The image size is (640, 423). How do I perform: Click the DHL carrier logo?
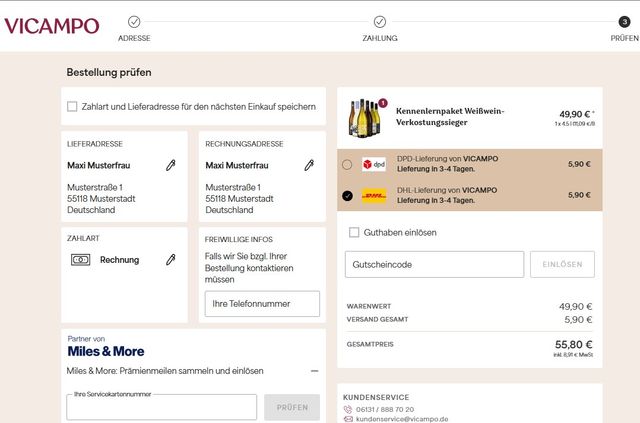point(374,195)
